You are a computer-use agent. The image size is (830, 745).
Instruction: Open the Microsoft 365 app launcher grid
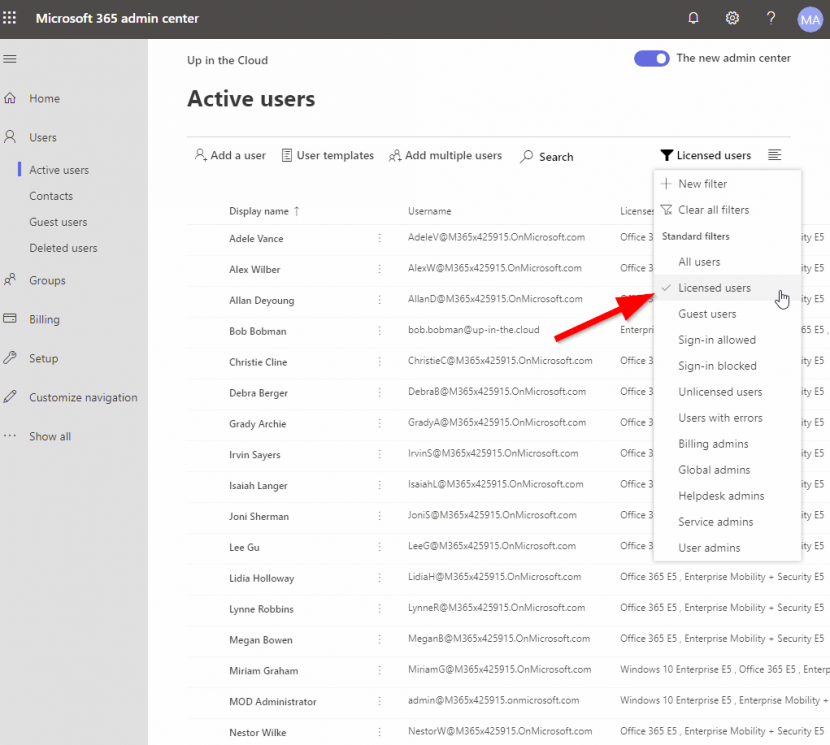coord(10,18)
